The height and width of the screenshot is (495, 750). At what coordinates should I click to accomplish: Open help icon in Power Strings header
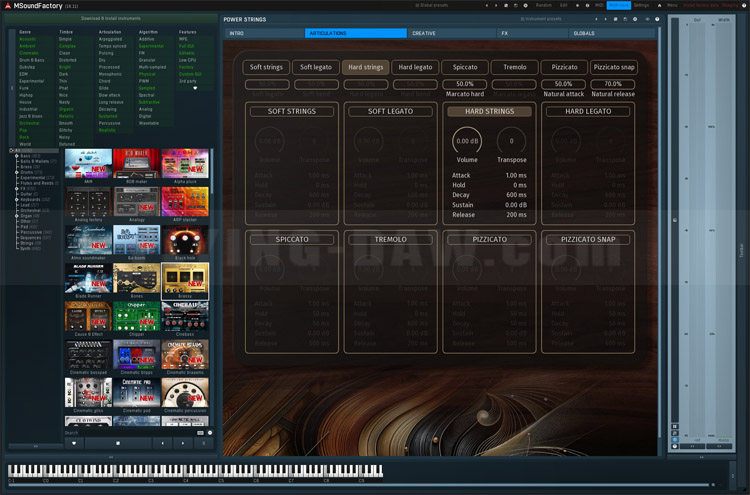point(657,19)
